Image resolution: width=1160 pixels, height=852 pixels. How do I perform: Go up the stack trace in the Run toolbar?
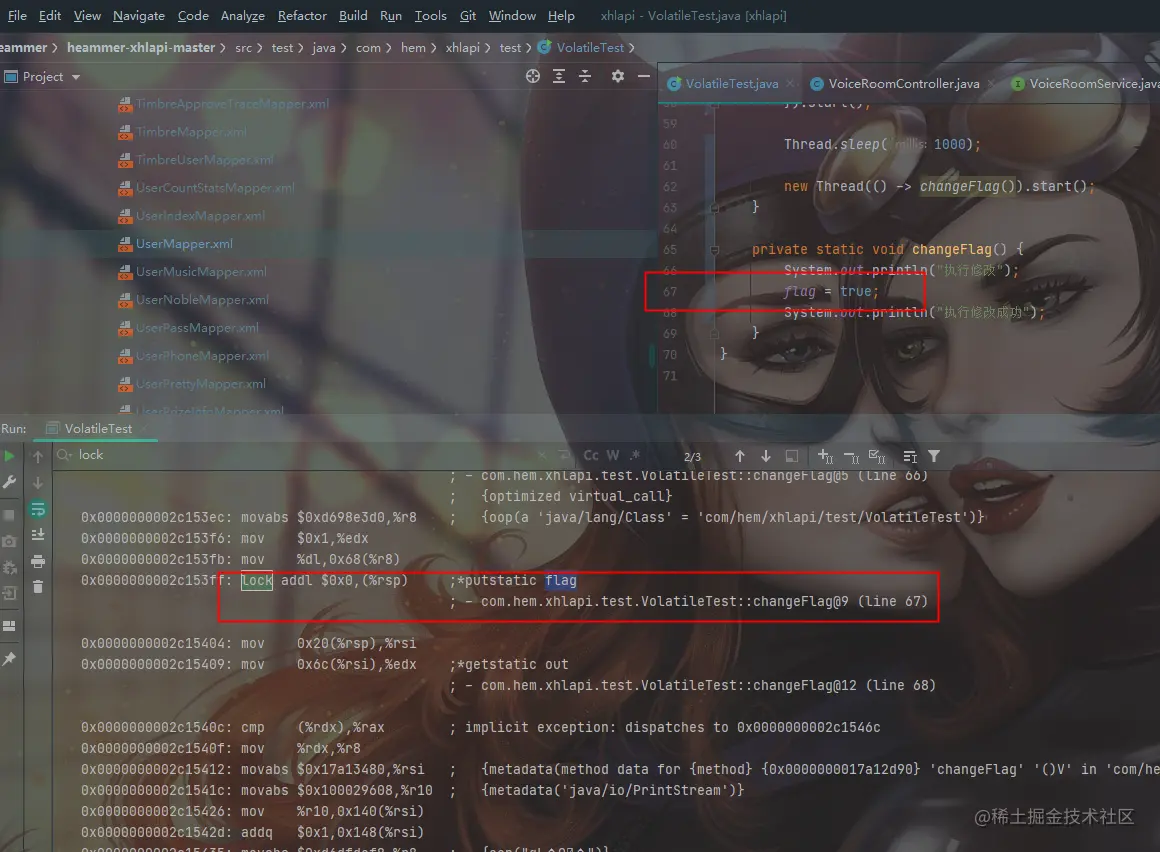[x=38, y=456]
